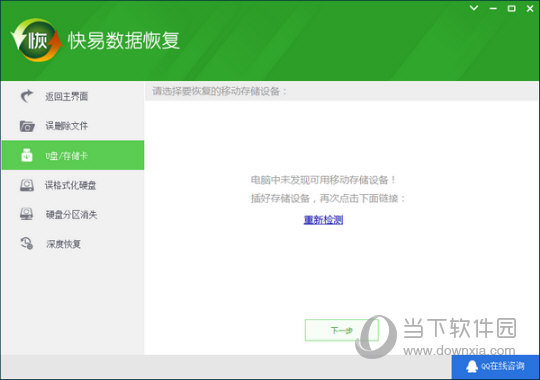Open QQ在线咨询 online consultation
540x380 pixels.
[495, 367]
